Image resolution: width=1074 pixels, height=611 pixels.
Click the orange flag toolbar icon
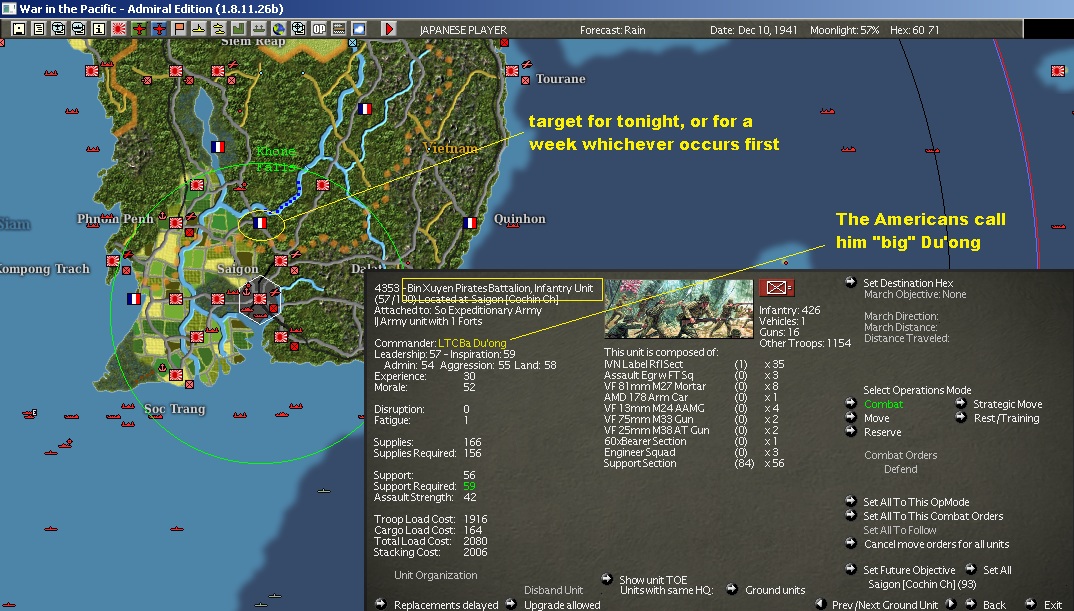[179, 29]
